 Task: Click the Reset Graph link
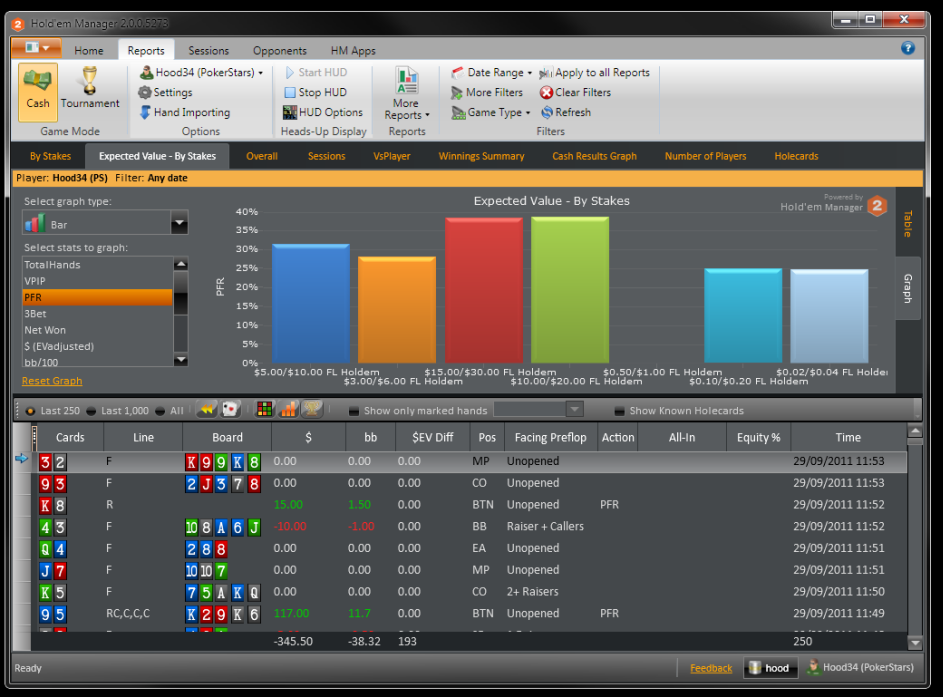click(52, 381)
